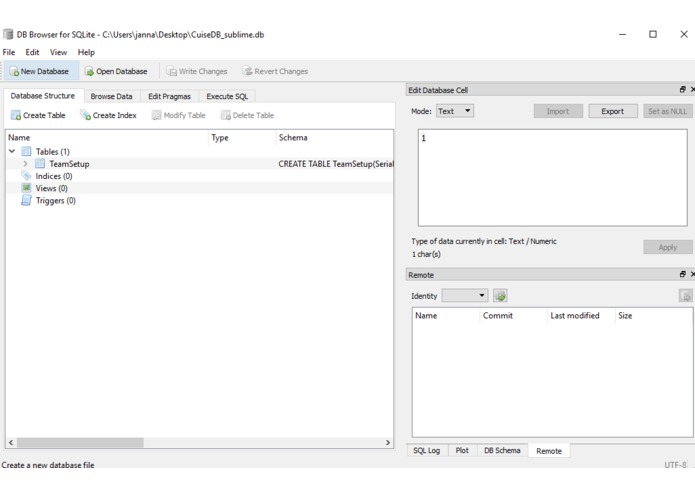695x494 pixels.
Task: Click the Export button
Action: click(x=613, y=111)
